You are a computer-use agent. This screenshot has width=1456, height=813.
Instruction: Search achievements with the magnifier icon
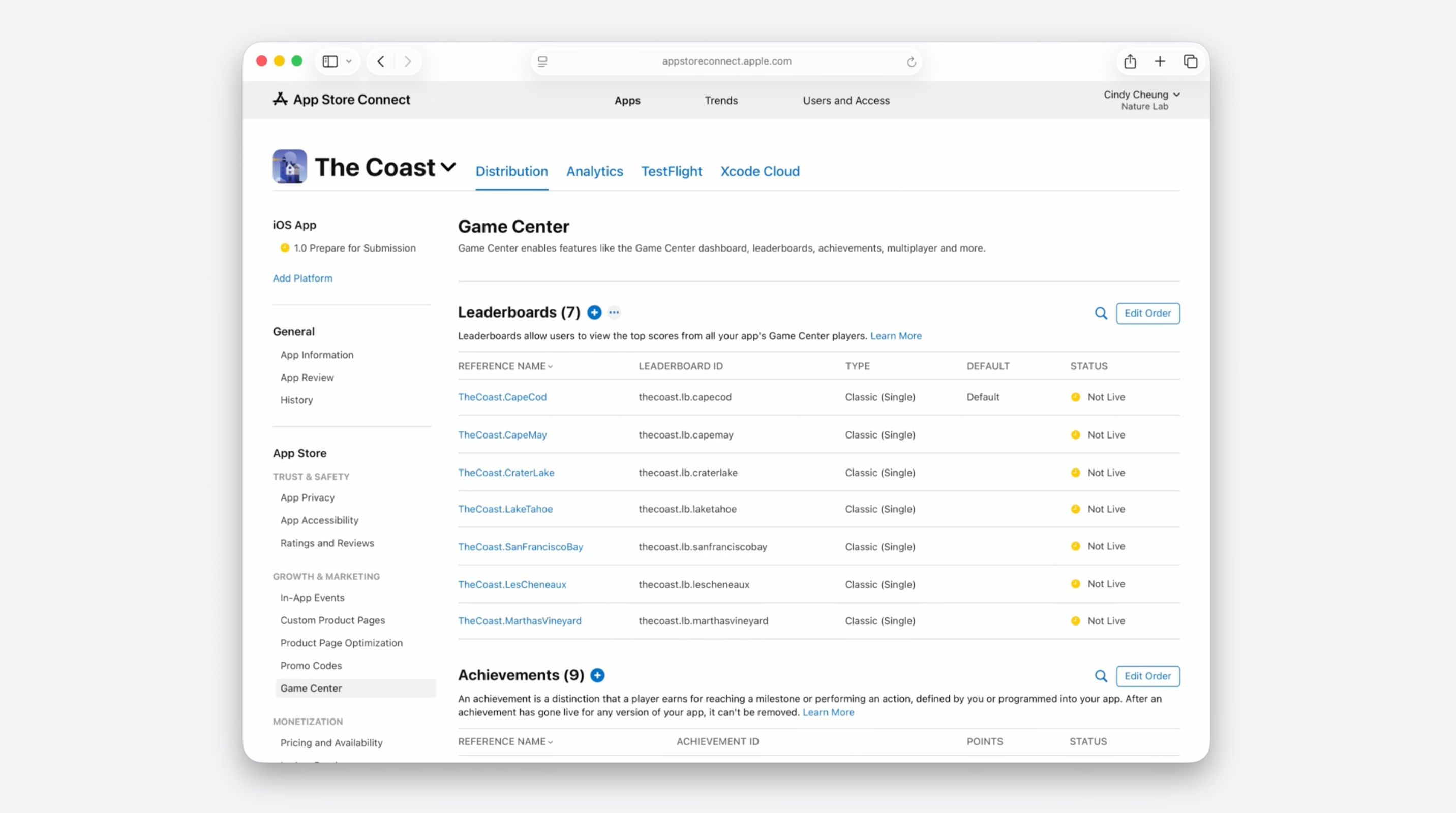(1101, 676)
